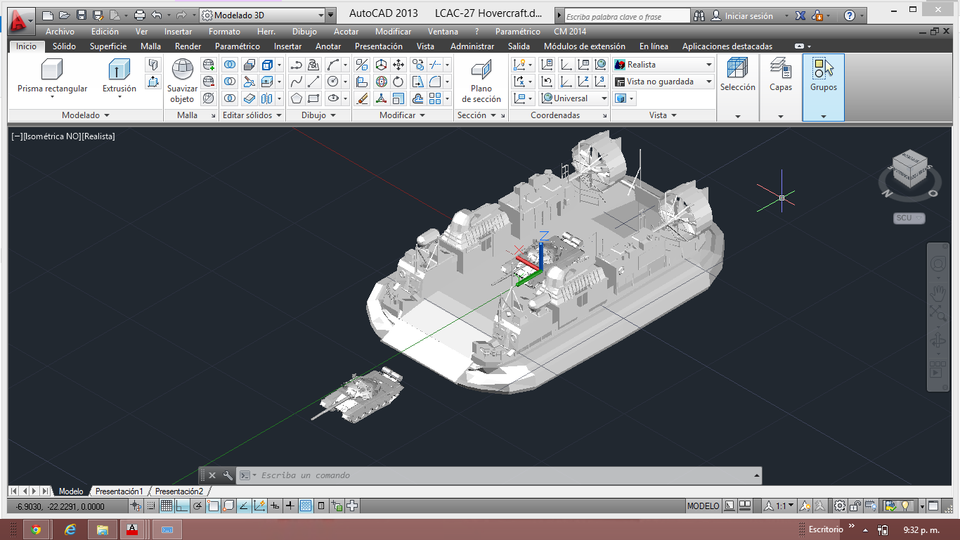Open the Realista visual style dropdown
The height and width of the screenshot is (540, 960).
coord(664,64)
